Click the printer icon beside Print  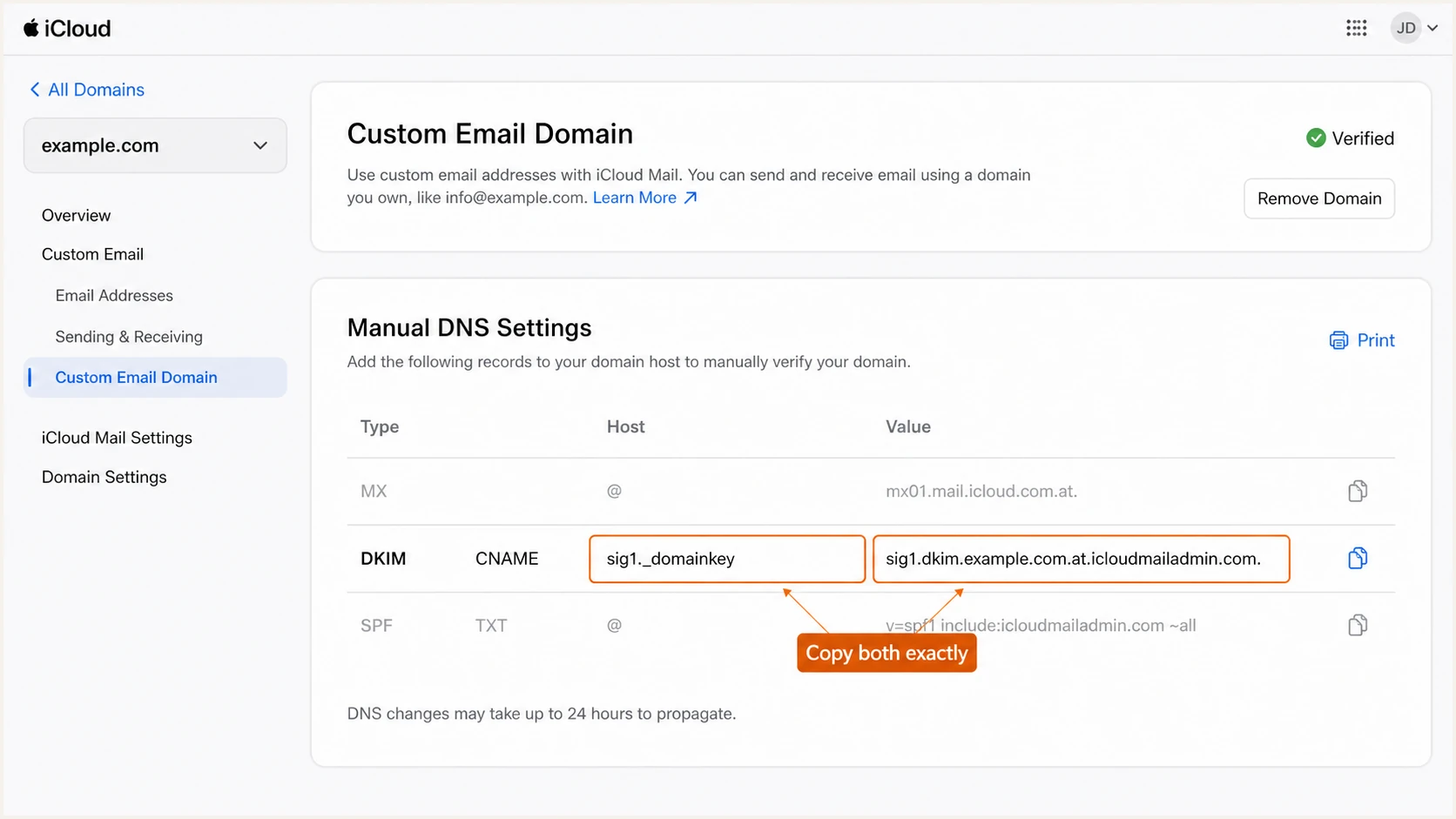(x=1338, y=340)
